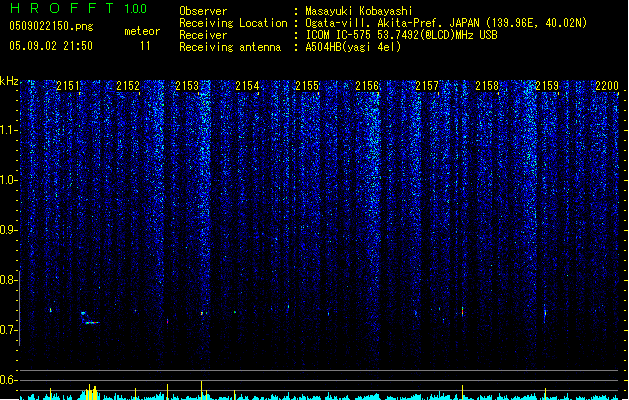Screen dimensions: 629x400
Task: Click the red meteor echo after 2157
Action: coord(463,311)
